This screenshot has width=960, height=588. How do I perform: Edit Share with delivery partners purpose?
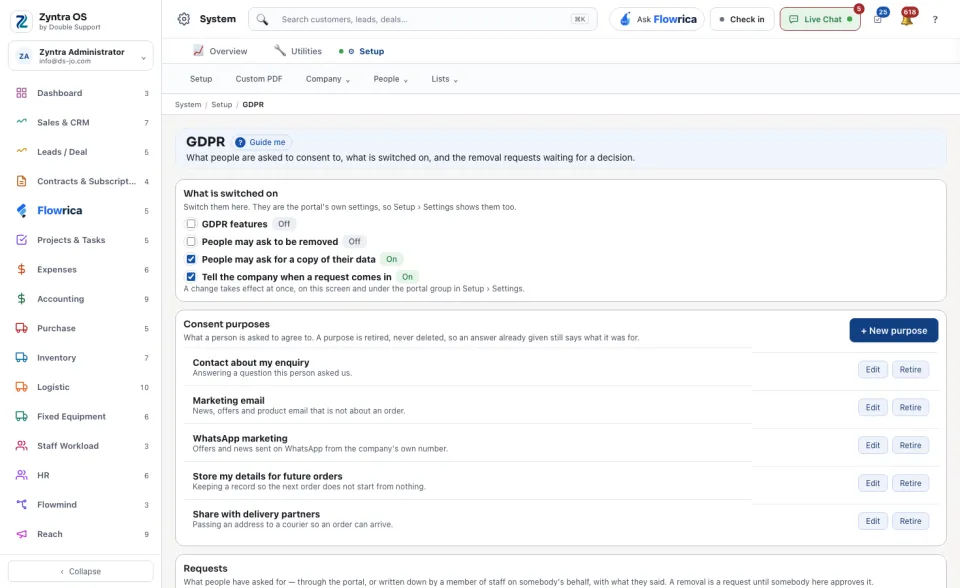point(872,521)
